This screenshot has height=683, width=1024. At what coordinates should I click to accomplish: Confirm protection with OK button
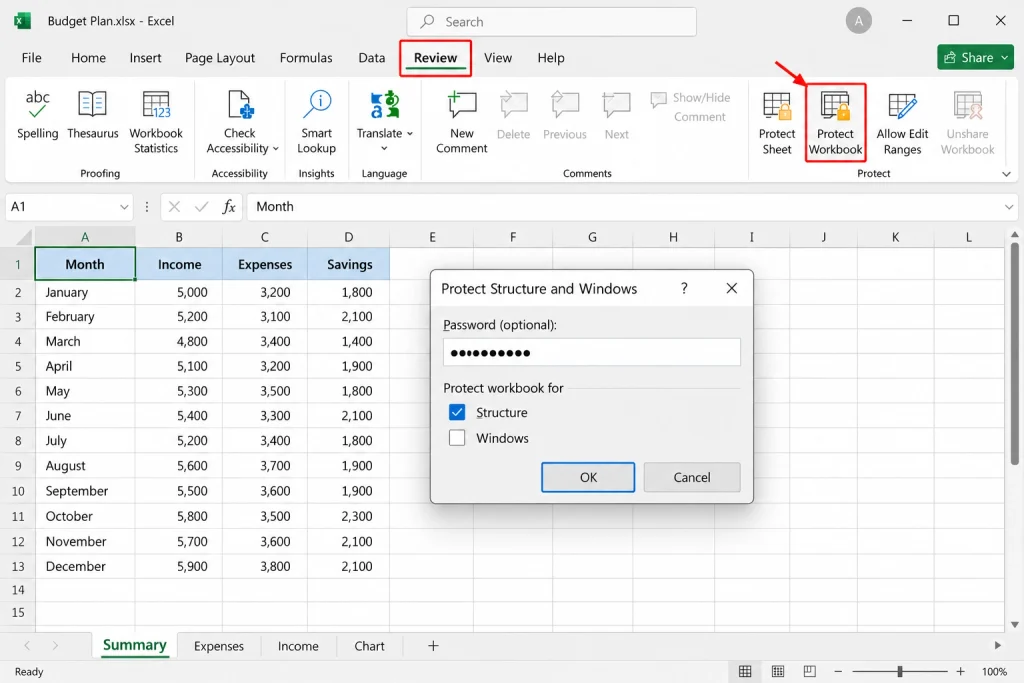(588, 477)
